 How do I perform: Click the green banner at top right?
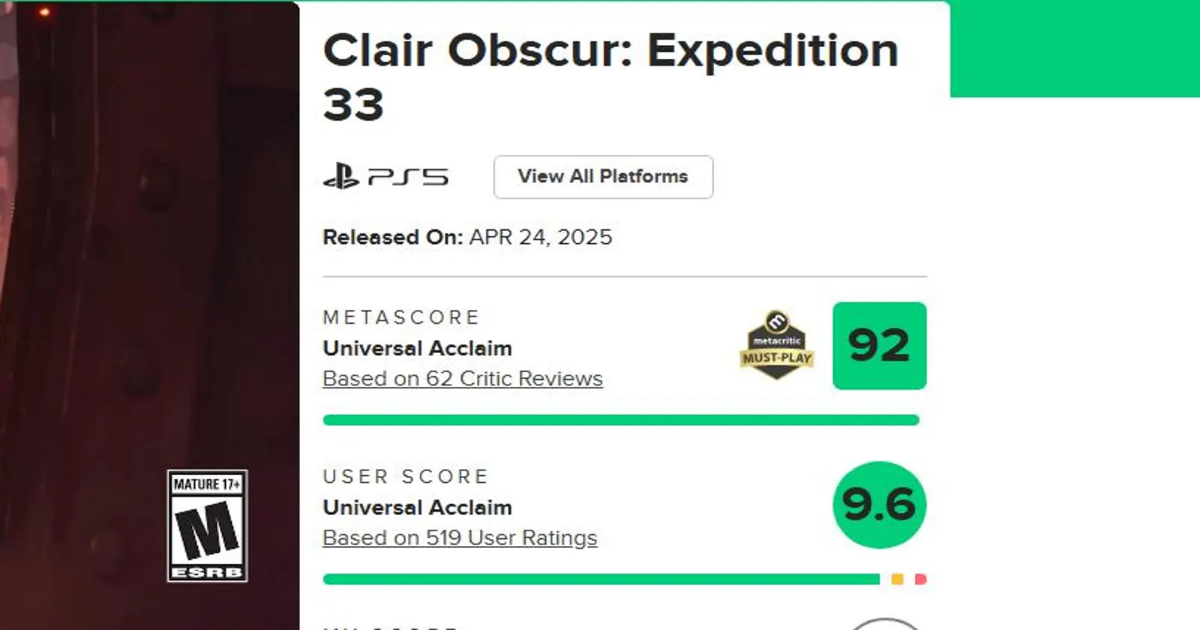(x=1075, y=48)
